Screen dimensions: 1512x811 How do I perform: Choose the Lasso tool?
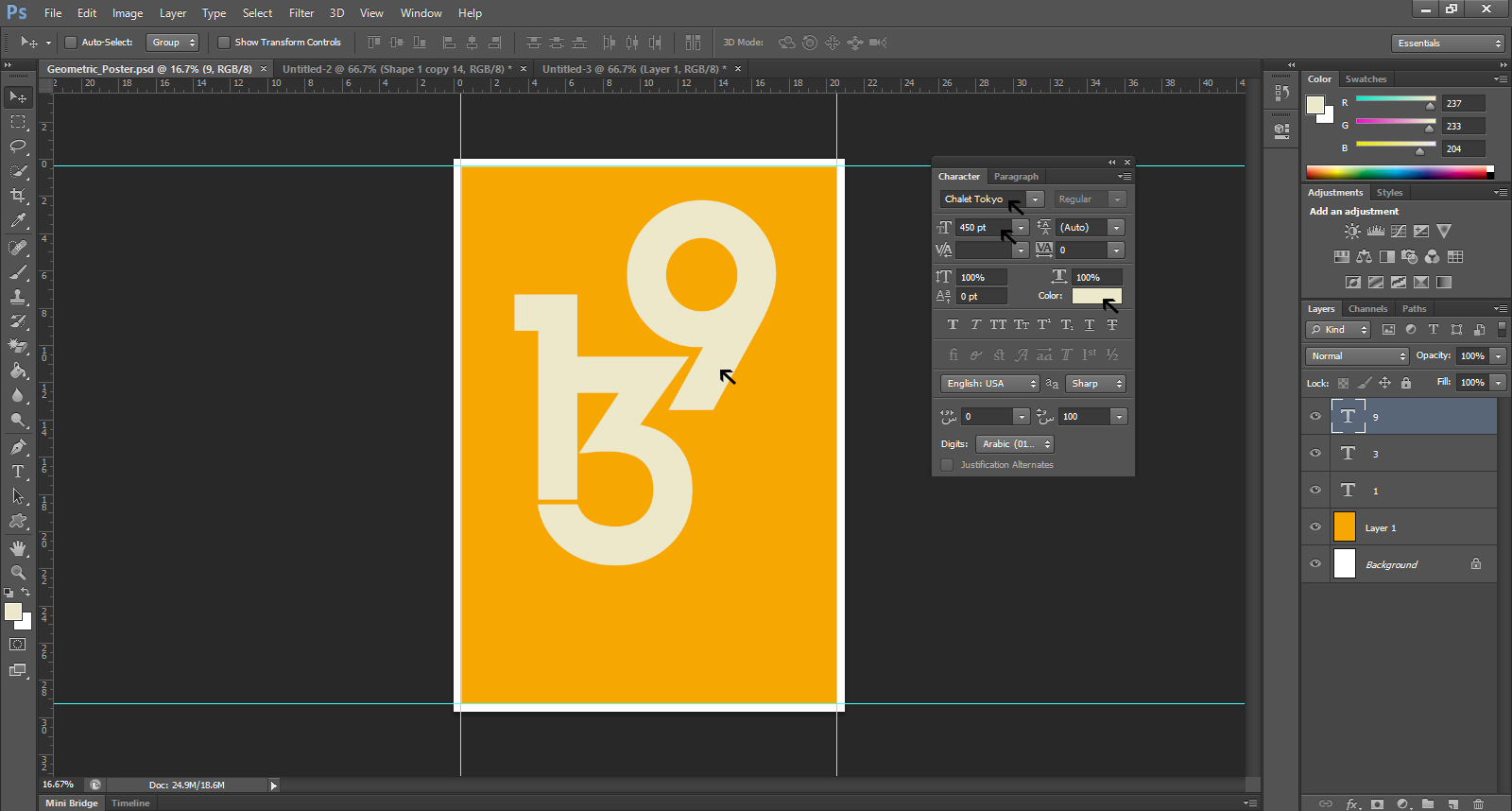coord(18,147)
